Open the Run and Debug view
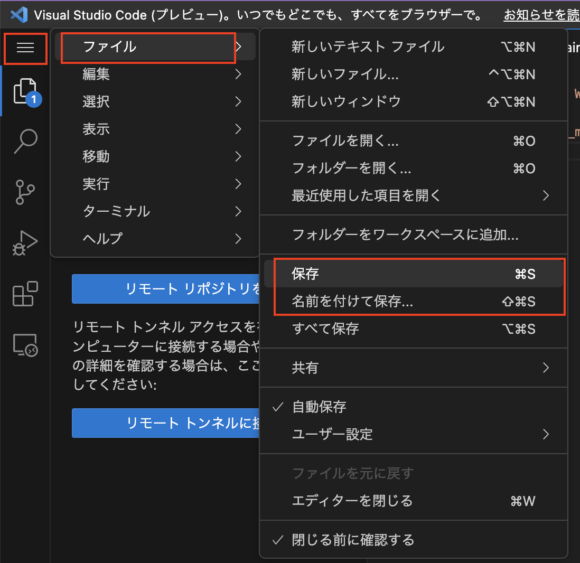 [25, 243]
